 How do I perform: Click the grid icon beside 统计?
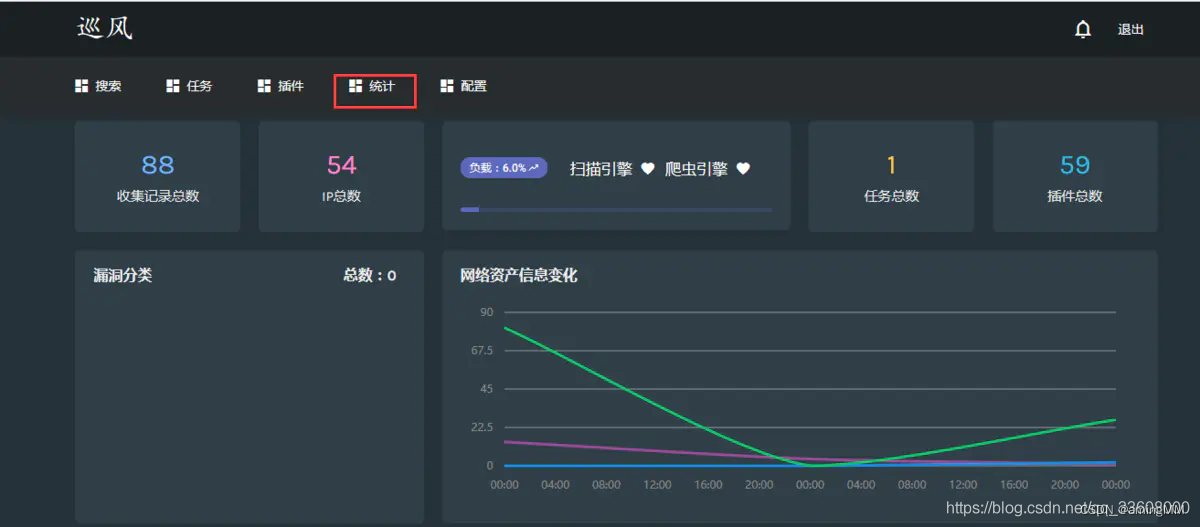[x=355, y=86]
